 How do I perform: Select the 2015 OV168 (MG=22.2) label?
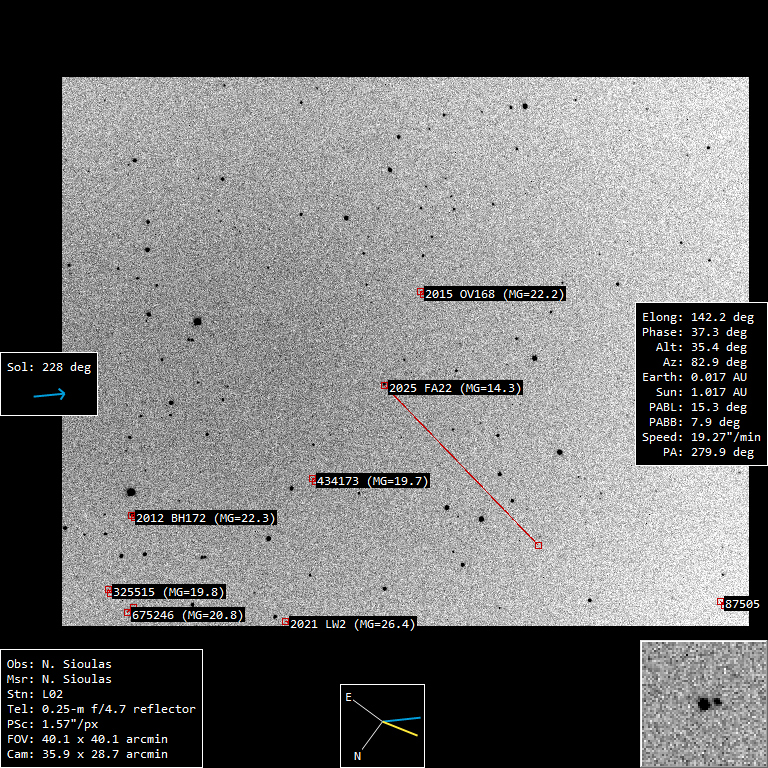[x=495, y=294]
